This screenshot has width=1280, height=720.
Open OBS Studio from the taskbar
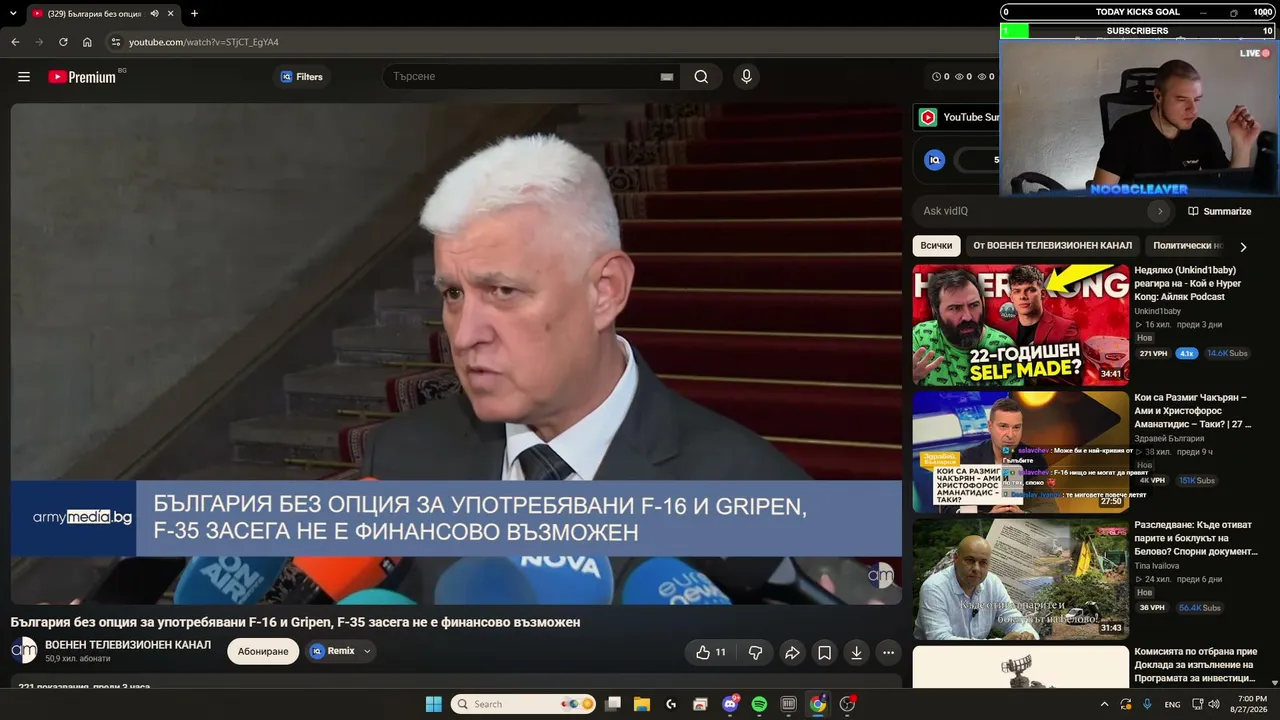point(848,704)
